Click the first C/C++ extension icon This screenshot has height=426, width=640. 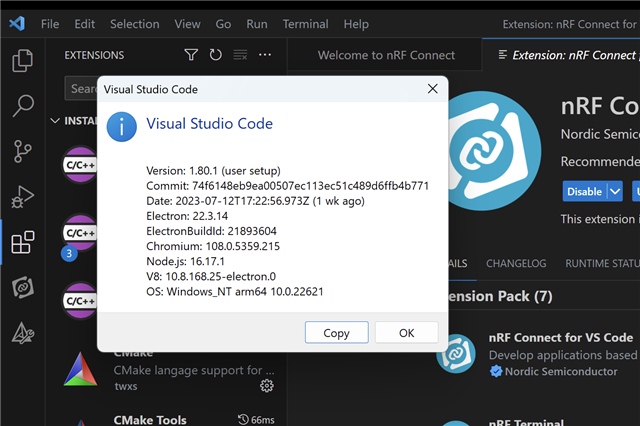click(x=80, y=165)
